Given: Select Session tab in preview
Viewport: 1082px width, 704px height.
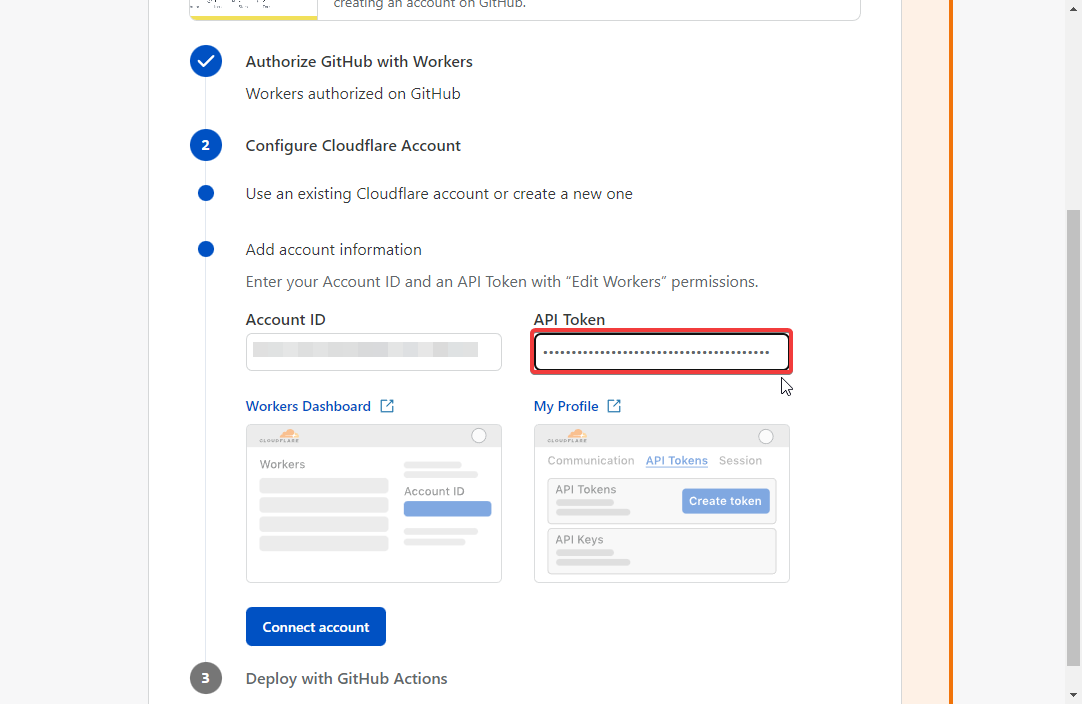Looking at the screenshot, I should pos(740,460).
